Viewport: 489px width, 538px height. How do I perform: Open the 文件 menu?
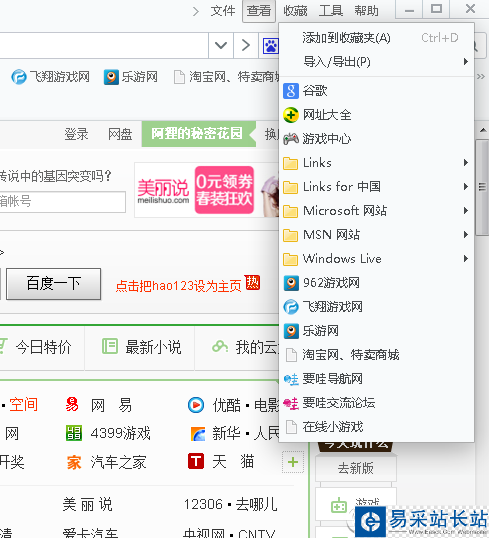pos(223,11)
